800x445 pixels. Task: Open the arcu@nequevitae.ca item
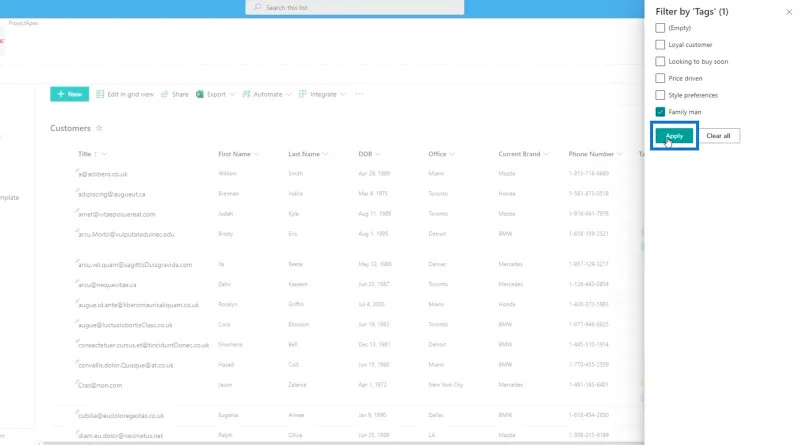coord(107,285)
